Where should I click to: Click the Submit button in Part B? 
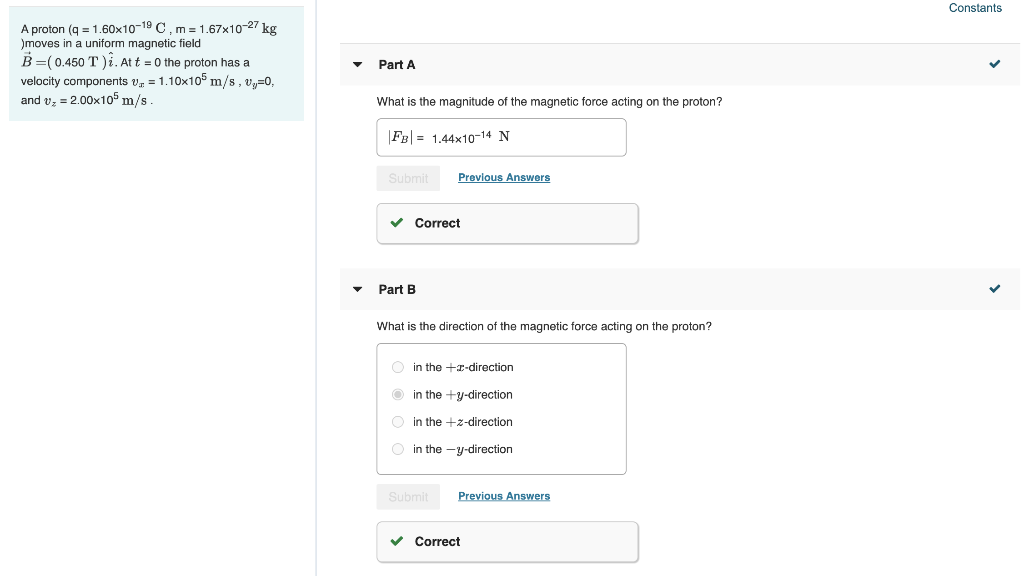tap(408, 495)
